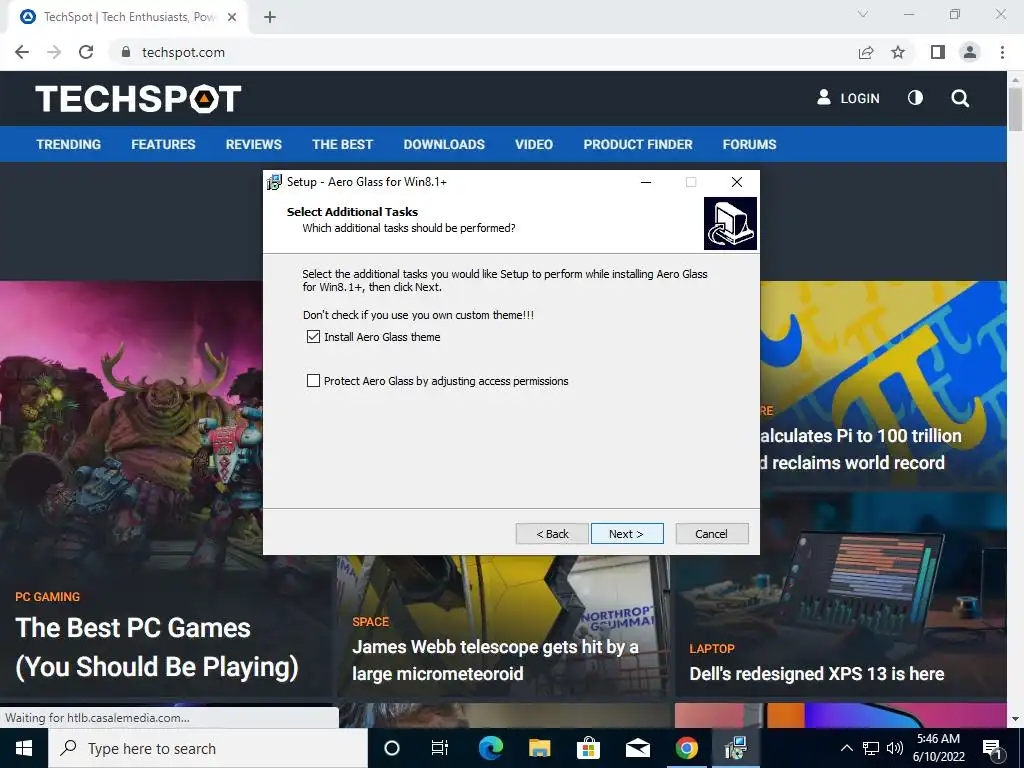The image size is (1024, 768).
Task: Open Cortana circle icon on taskbar
Action: (392, 748)
